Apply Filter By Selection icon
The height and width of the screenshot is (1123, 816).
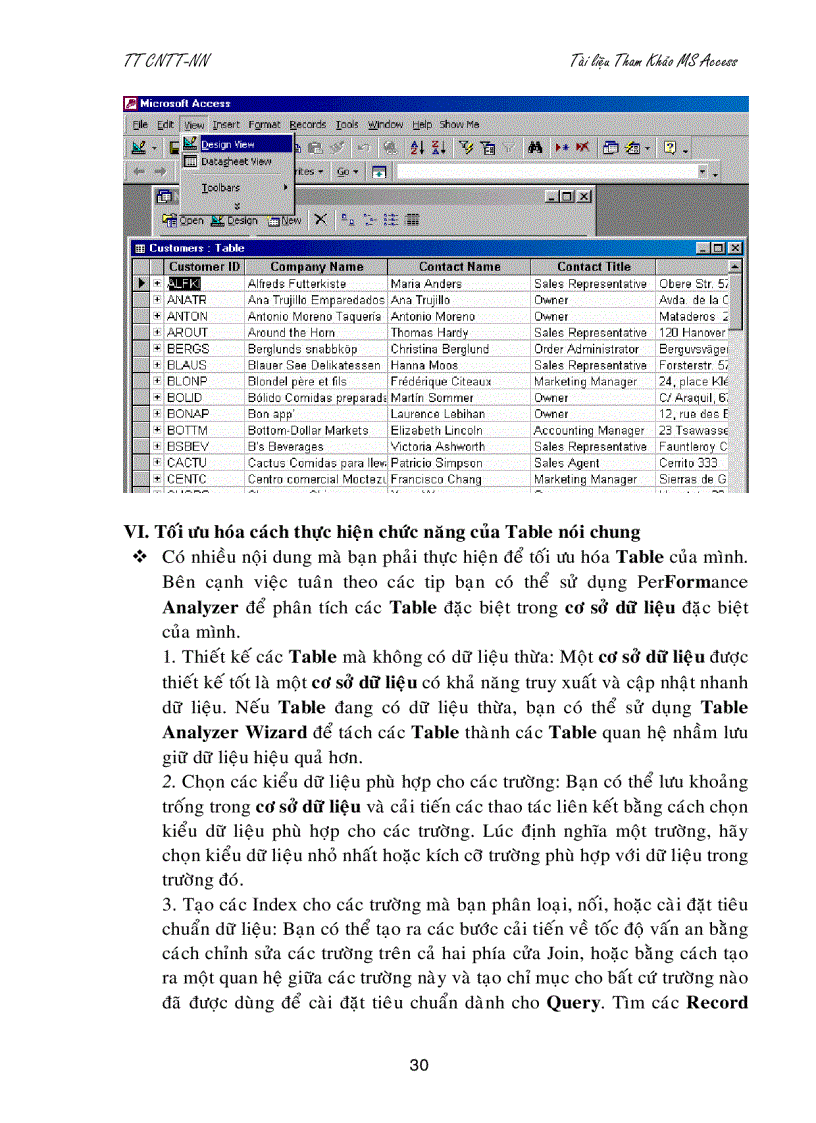[x=467, y=148]
